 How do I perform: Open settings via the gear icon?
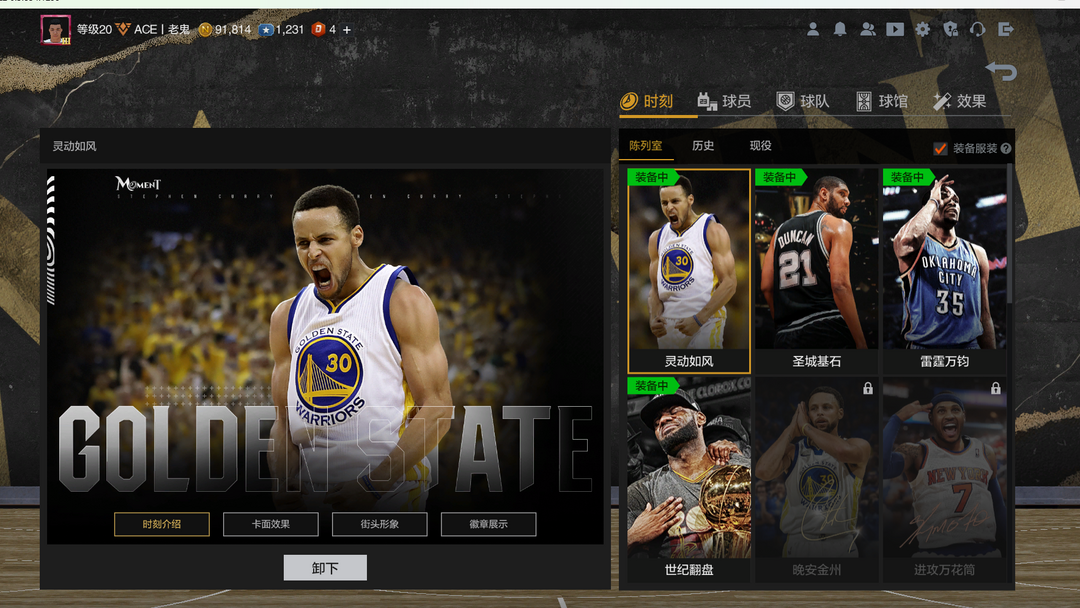(x=923, y=29)
